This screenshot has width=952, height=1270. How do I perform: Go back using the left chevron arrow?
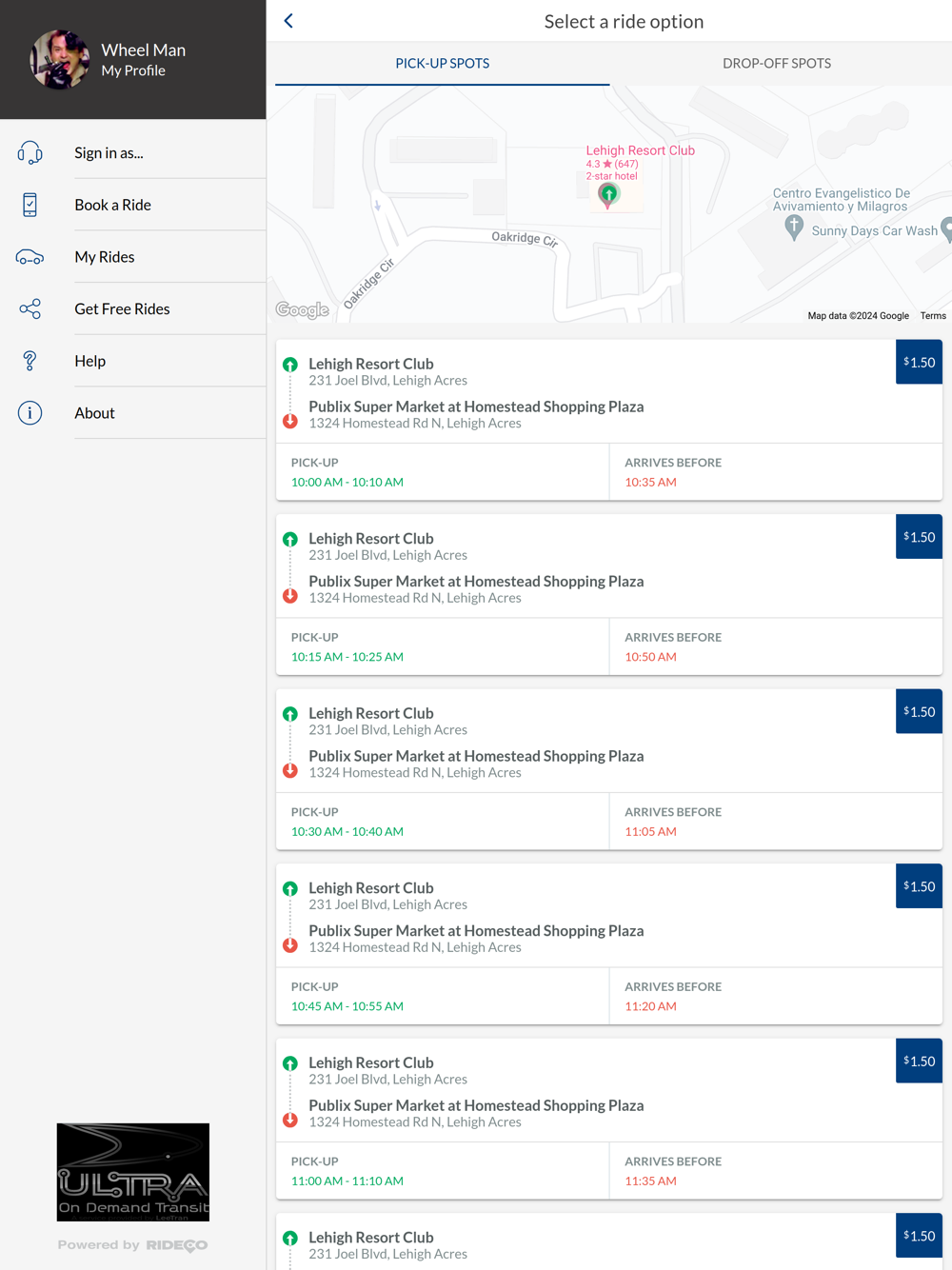point(288,21)
